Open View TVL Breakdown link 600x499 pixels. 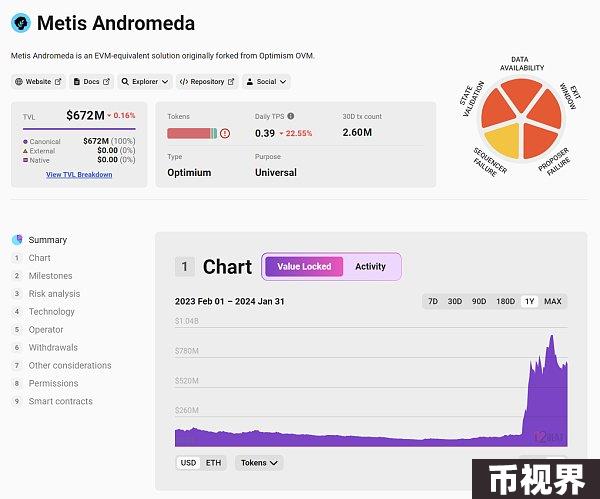(79, 174)
